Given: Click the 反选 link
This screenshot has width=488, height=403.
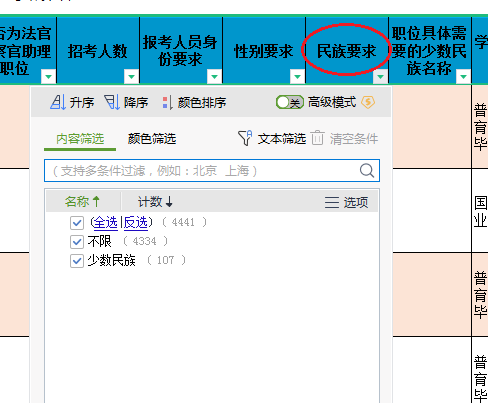Looking at the screenshot, I should [136, 222].
